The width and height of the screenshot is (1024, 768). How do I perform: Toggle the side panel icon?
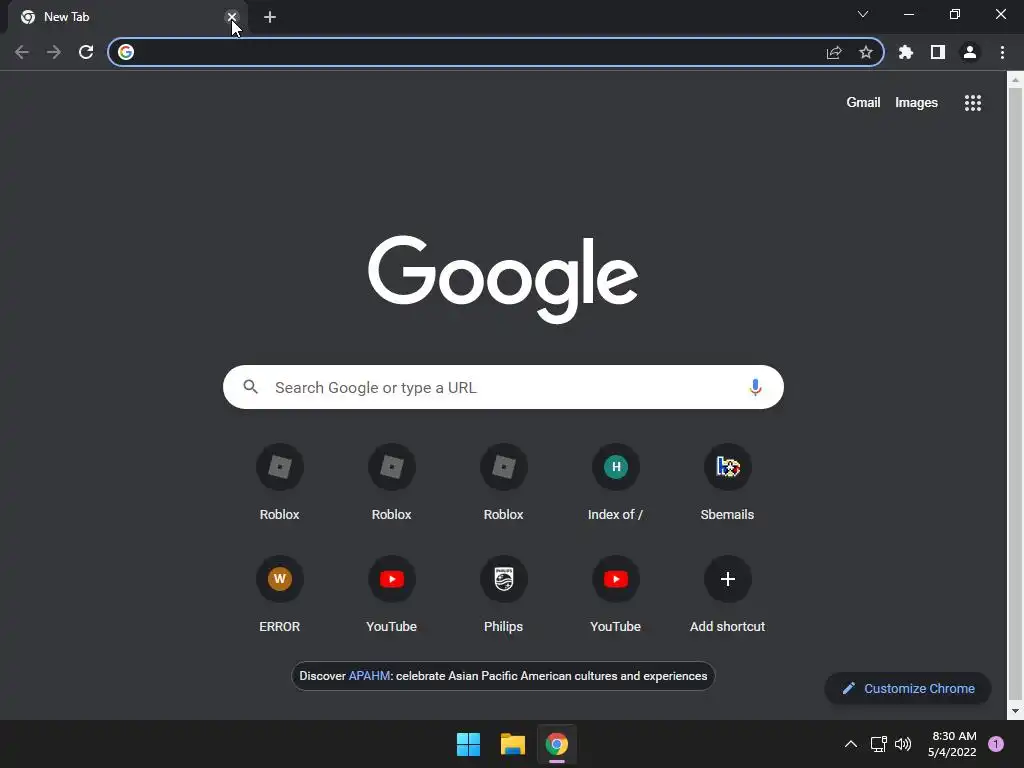pyautogui.click(x=938, y=52)
